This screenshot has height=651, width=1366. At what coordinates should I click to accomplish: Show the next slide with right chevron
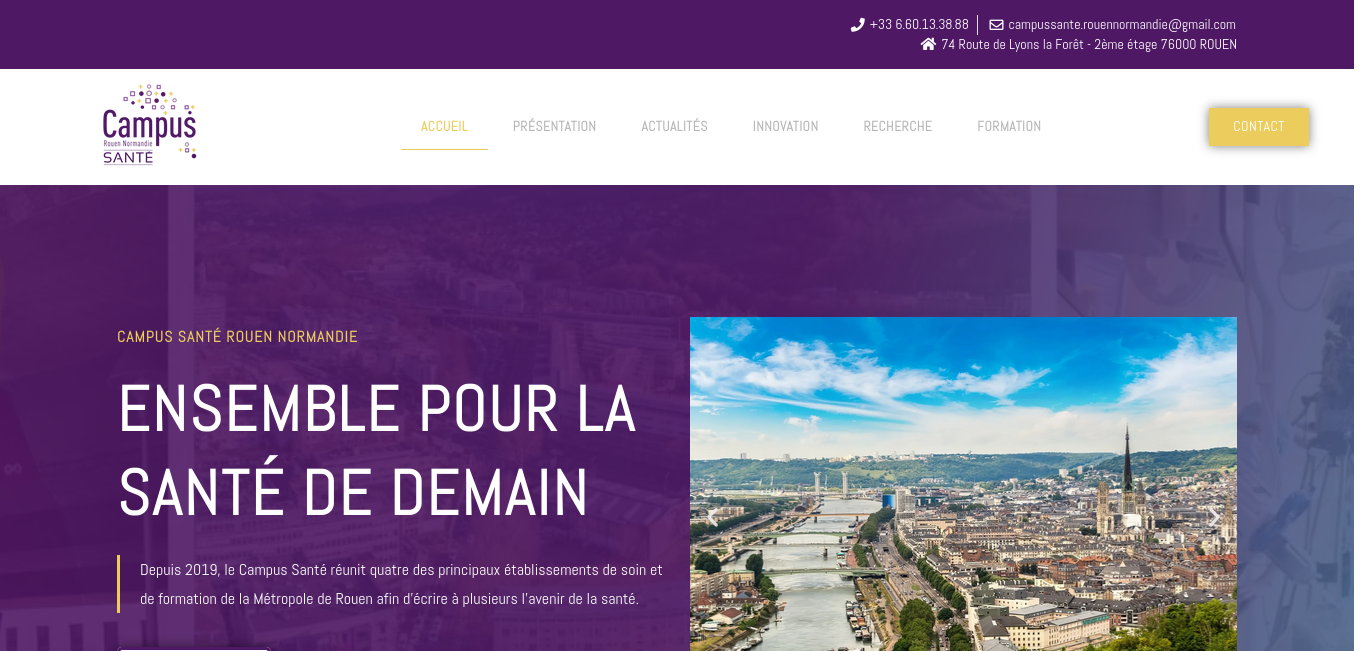pyautogui.click(x=1213, y=517)
